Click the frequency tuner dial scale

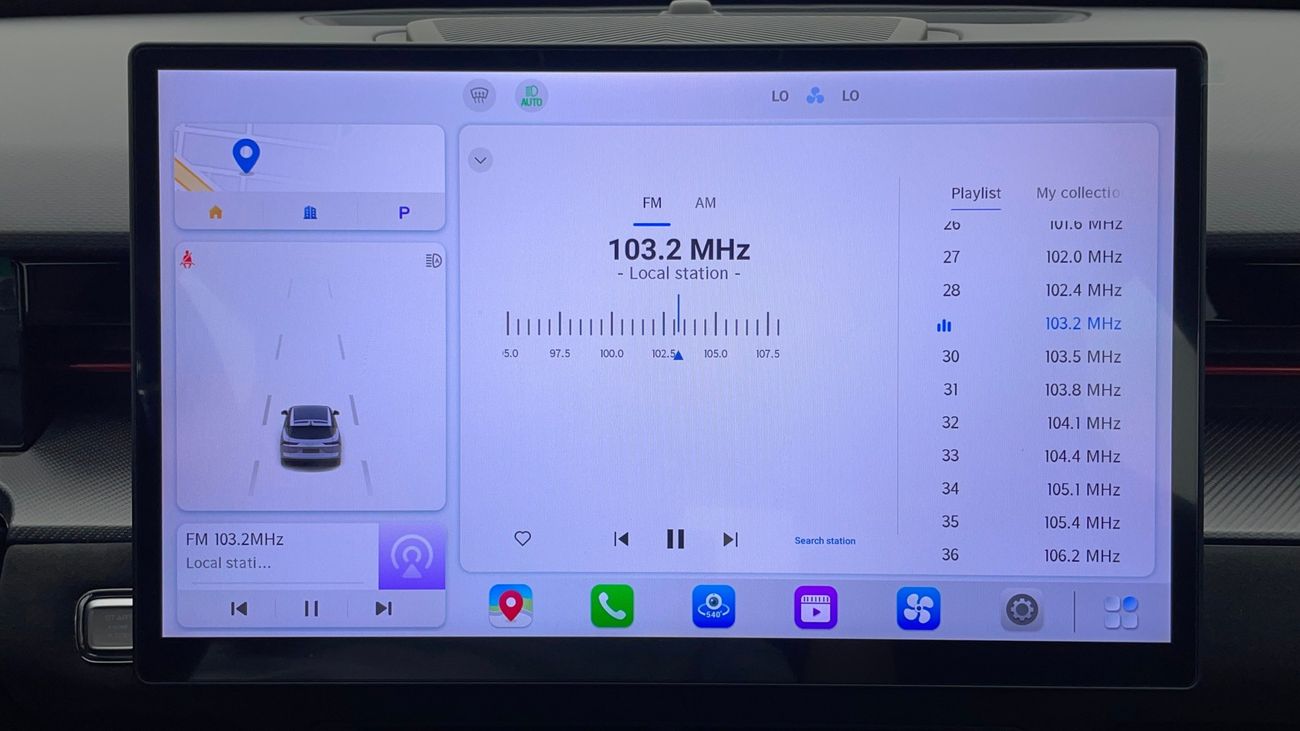642,325
